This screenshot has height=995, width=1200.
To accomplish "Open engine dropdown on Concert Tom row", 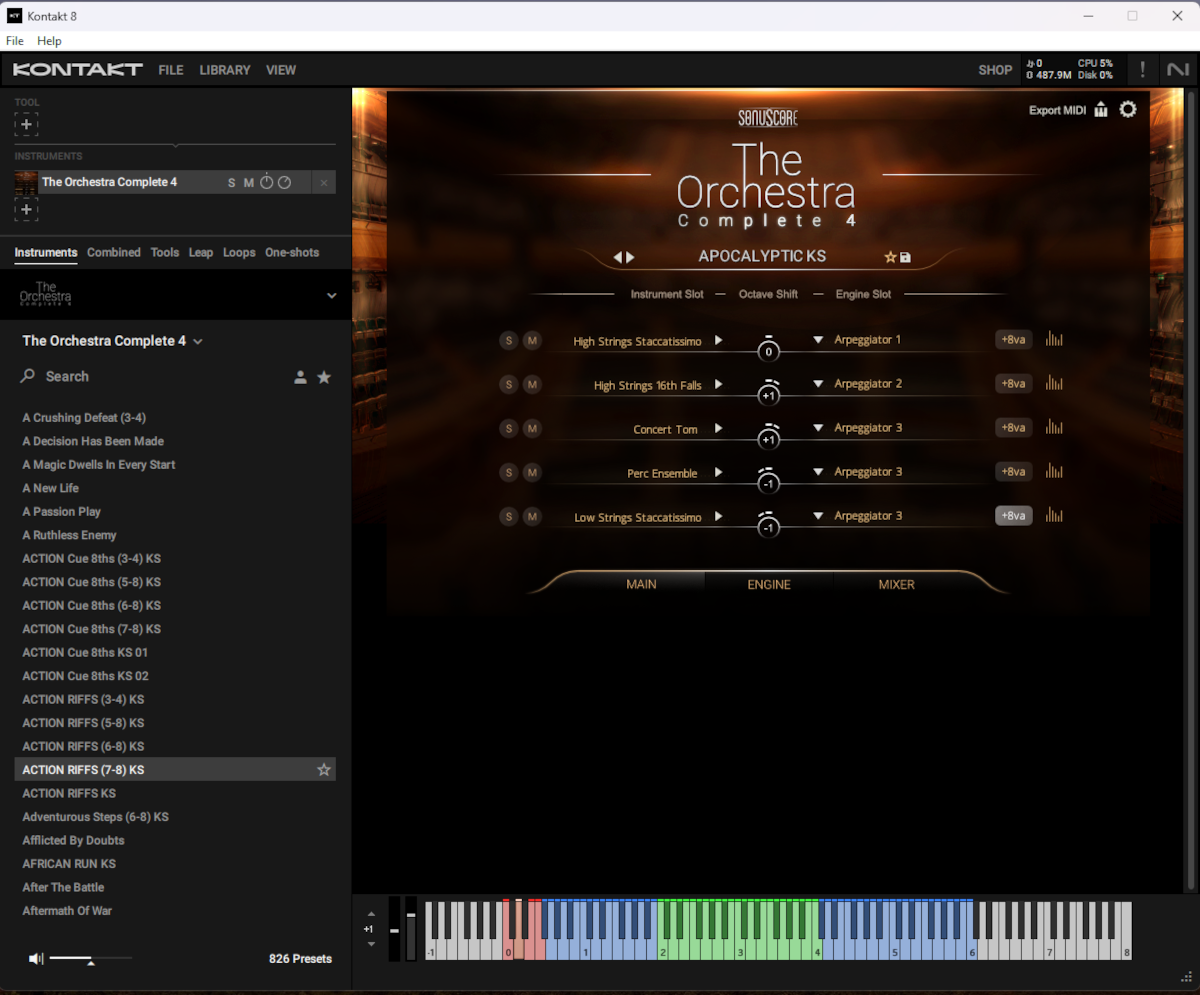I will [x=818, y=428].
